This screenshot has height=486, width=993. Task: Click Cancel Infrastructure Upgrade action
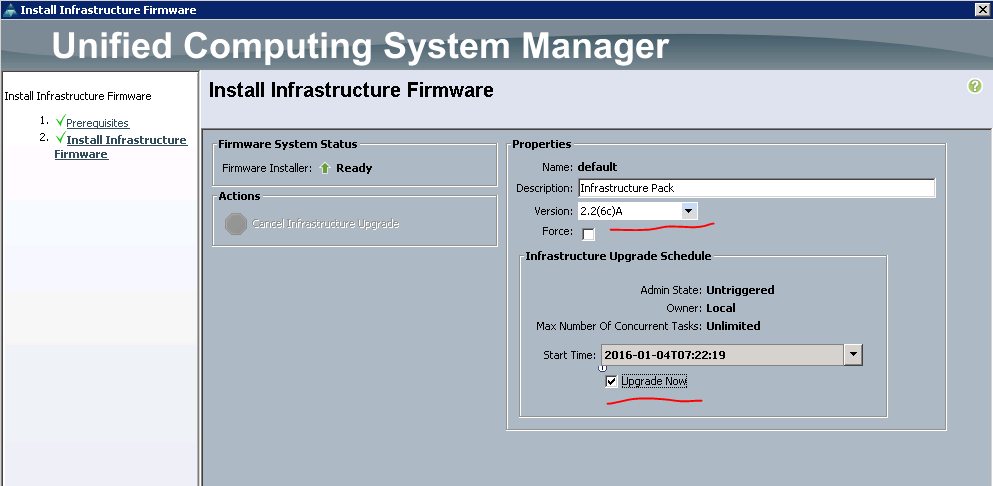click(325, 224)
